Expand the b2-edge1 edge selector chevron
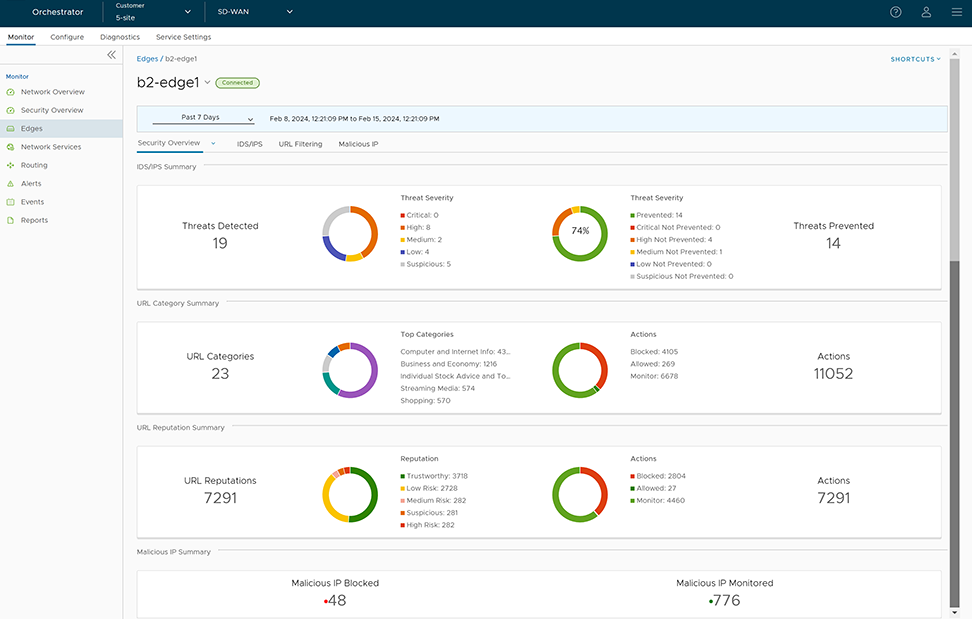Viewport: 972px width, 619px height. coord(207,83)
